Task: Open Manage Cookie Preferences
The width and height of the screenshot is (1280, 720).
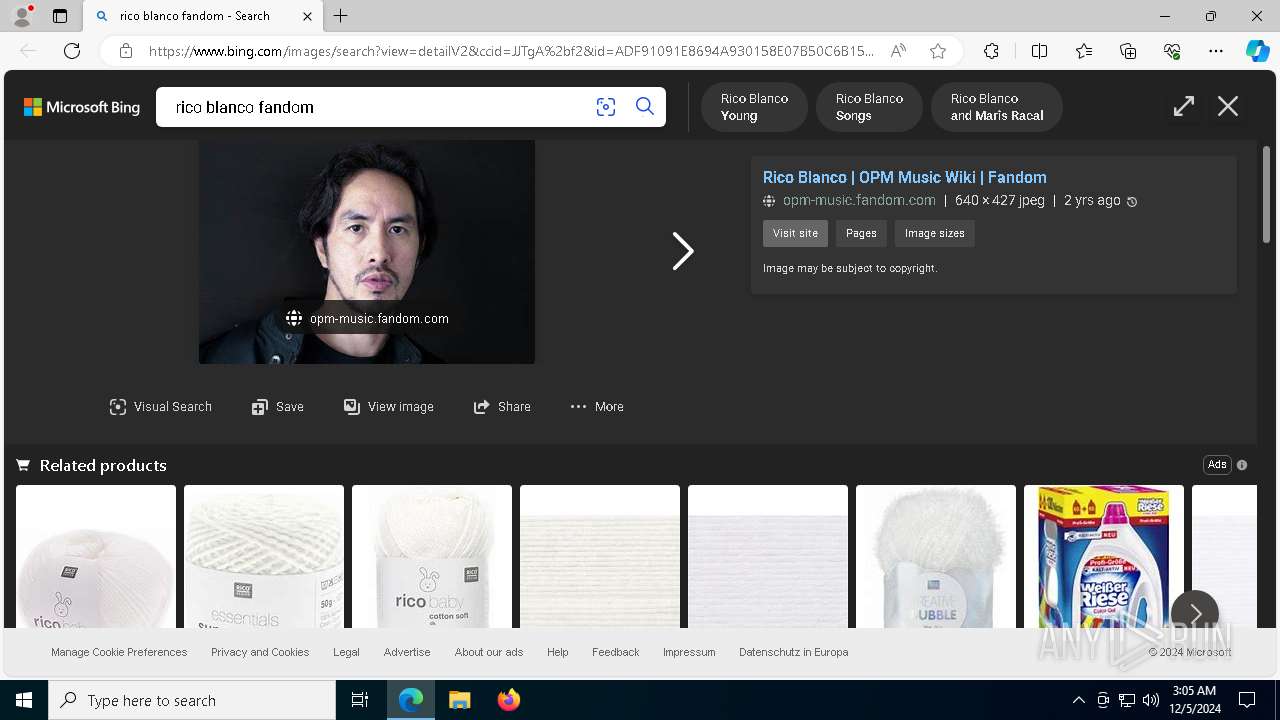Action: (x=119, y=652)
